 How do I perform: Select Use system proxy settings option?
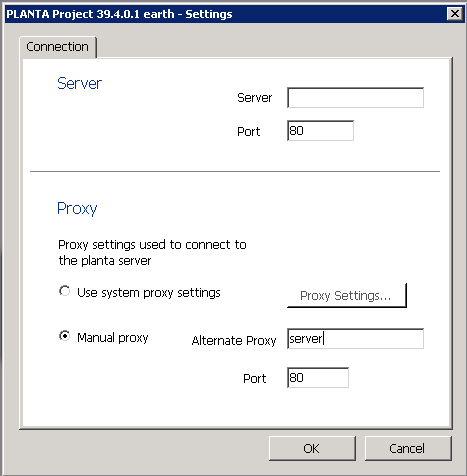(64, 291)
